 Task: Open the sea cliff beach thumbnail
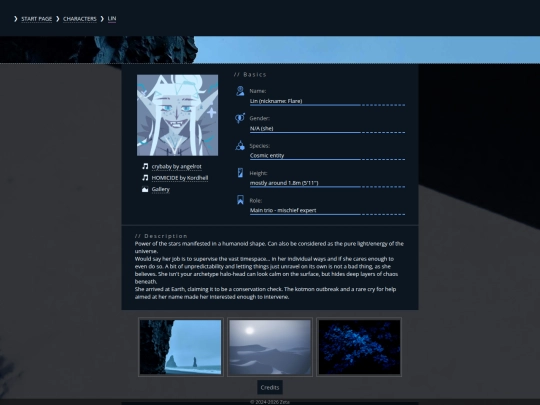click(180, 347)
